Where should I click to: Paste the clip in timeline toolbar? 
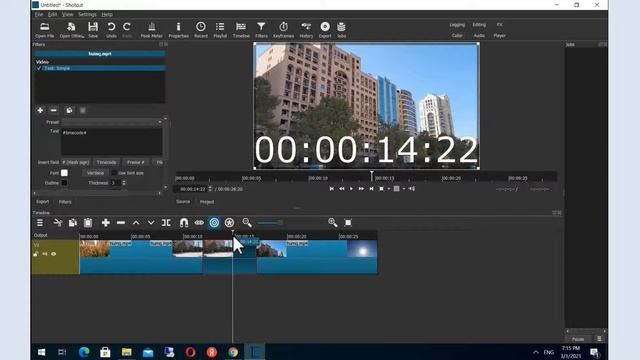pyautogui.click(x=88, y=223)
